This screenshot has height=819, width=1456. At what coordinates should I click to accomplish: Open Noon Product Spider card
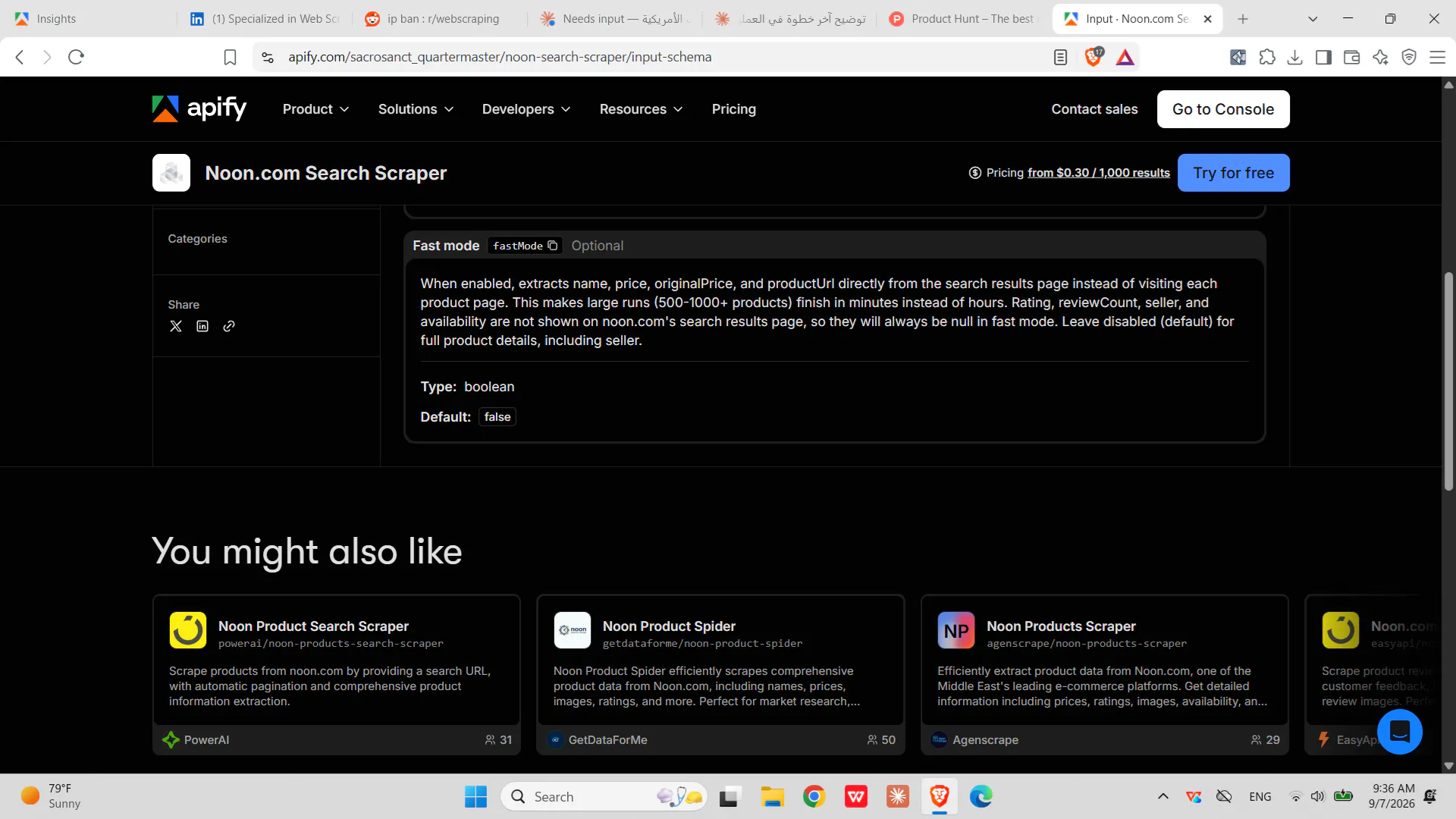[720, 675]
